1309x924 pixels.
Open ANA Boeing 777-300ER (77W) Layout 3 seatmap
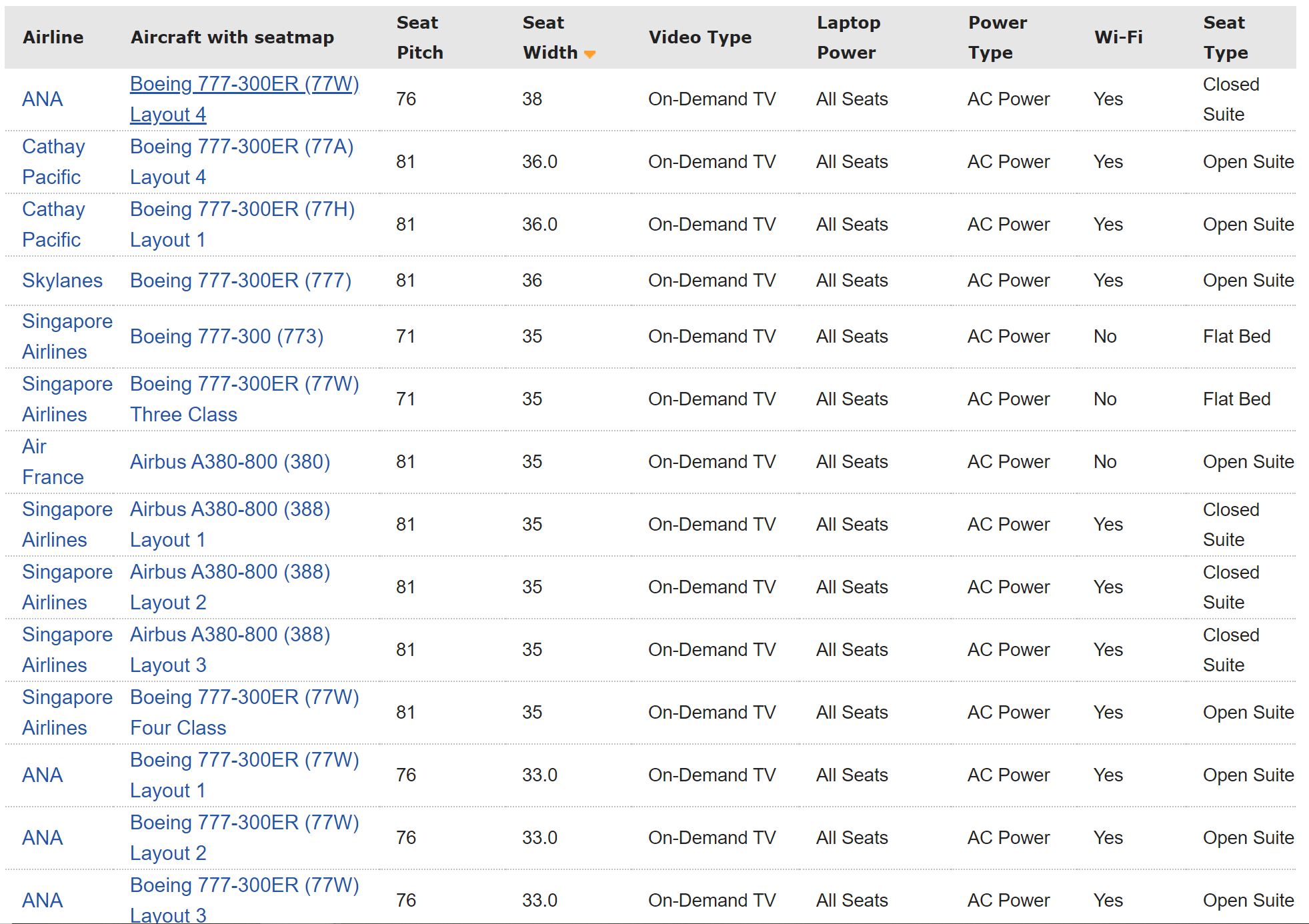(x=244, y=900)
